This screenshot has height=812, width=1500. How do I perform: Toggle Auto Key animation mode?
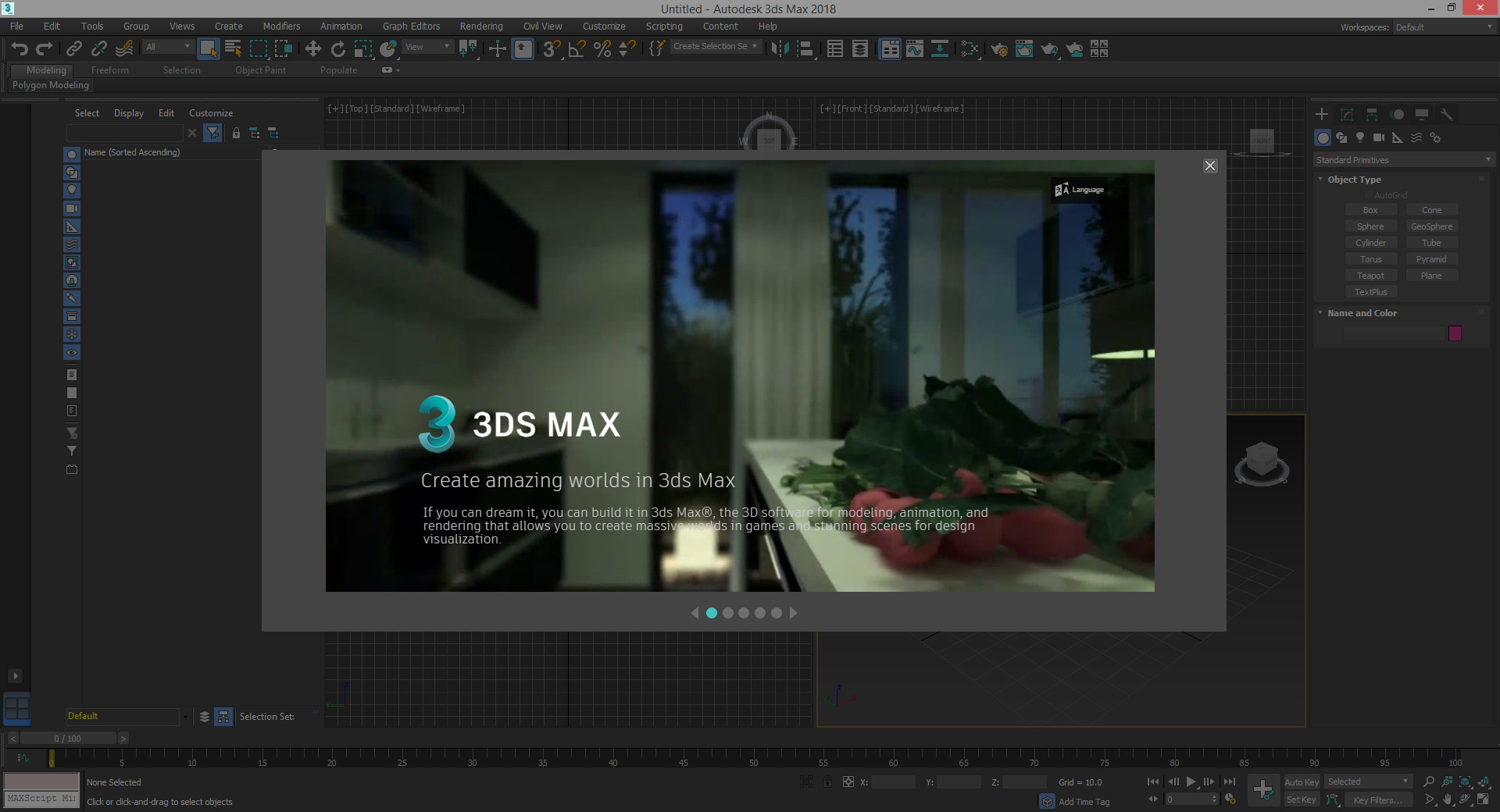(x=1302, y=782)
